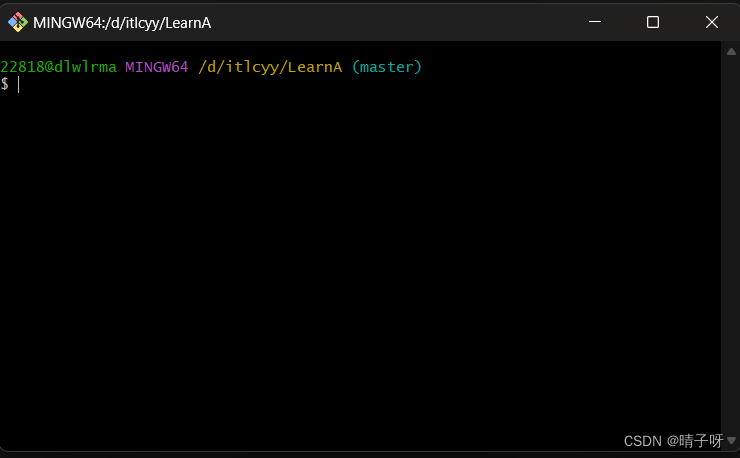740x458 pixels.
Task: Click the user ID 22818 in the prompt
Action: click(21, 67)
